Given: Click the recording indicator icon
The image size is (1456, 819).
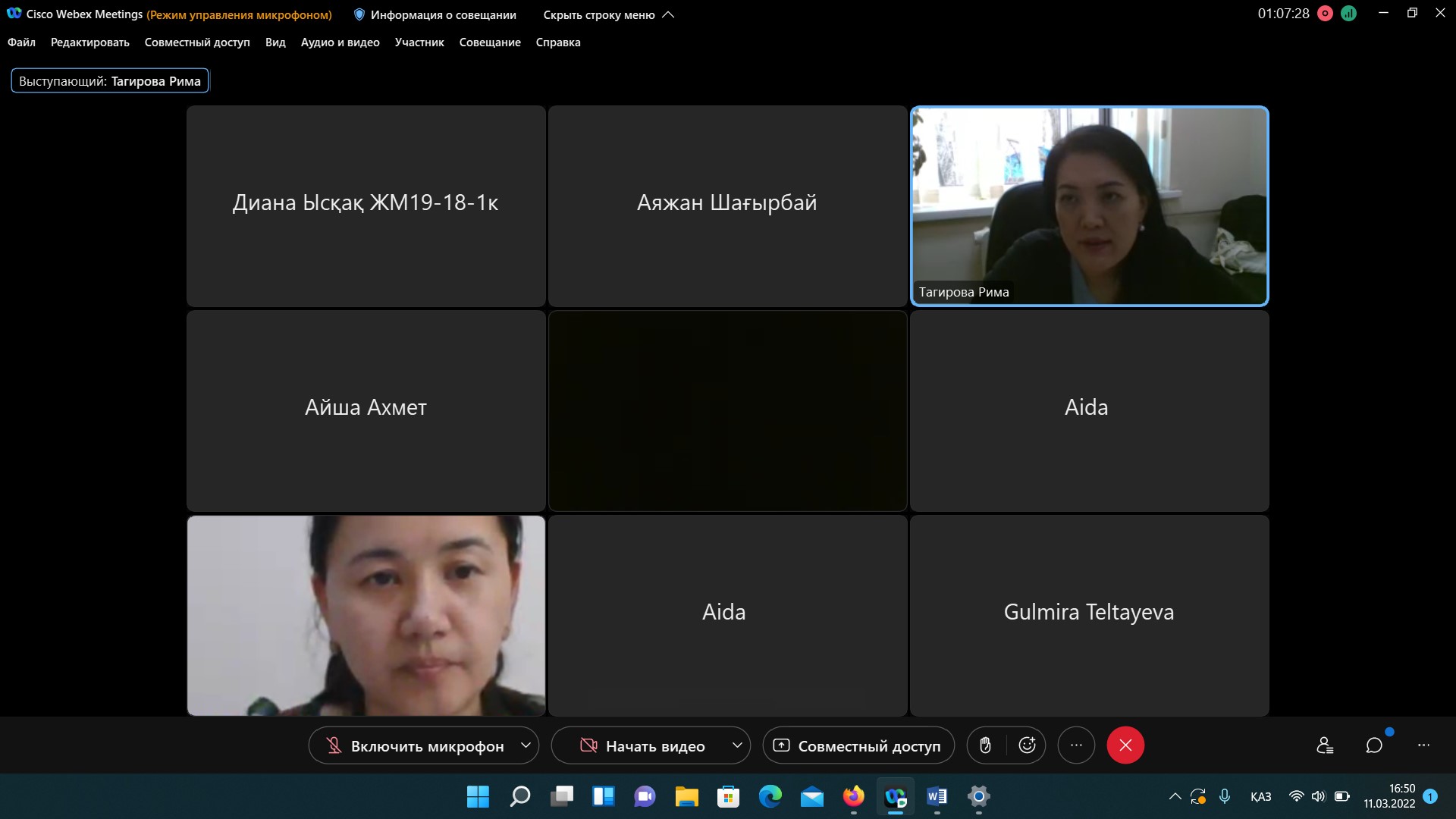Looking at the screenshot, I should [1325, 14].
